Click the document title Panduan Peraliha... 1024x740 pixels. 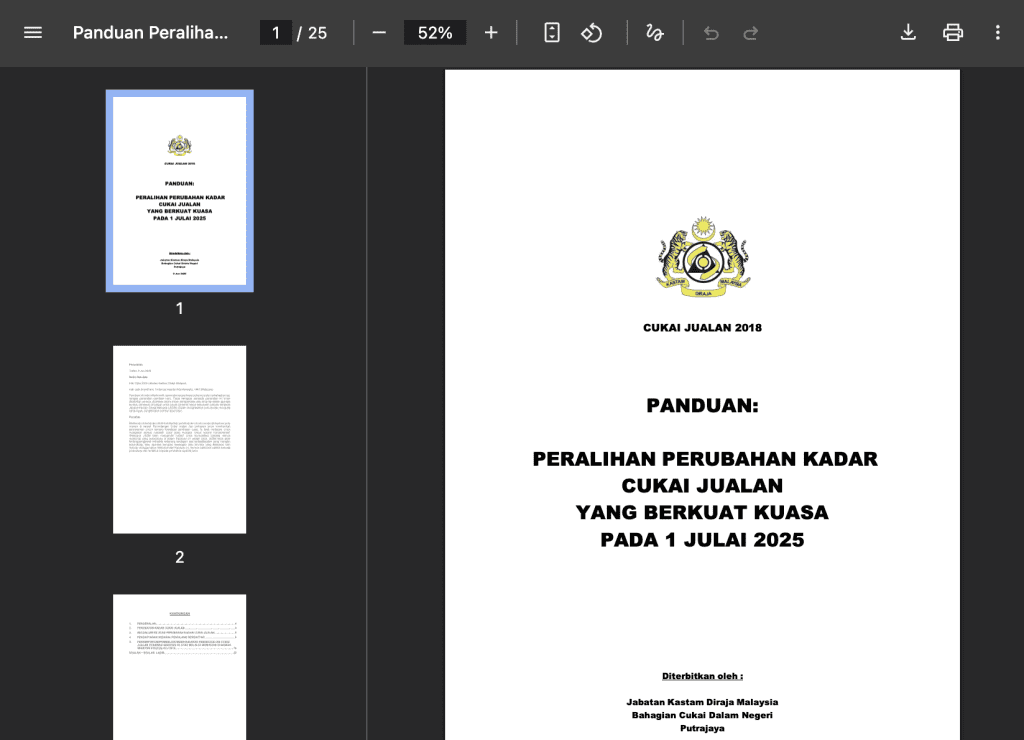click(x=150, y=33)
